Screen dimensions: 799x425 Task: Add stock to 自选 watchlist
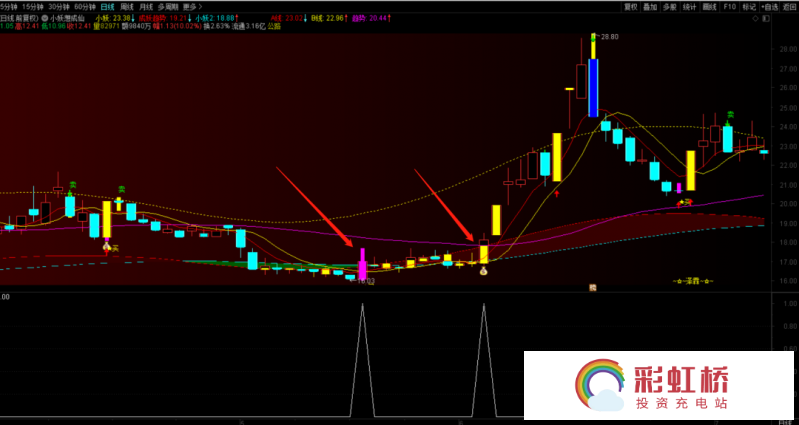click(x=769, y=7)
